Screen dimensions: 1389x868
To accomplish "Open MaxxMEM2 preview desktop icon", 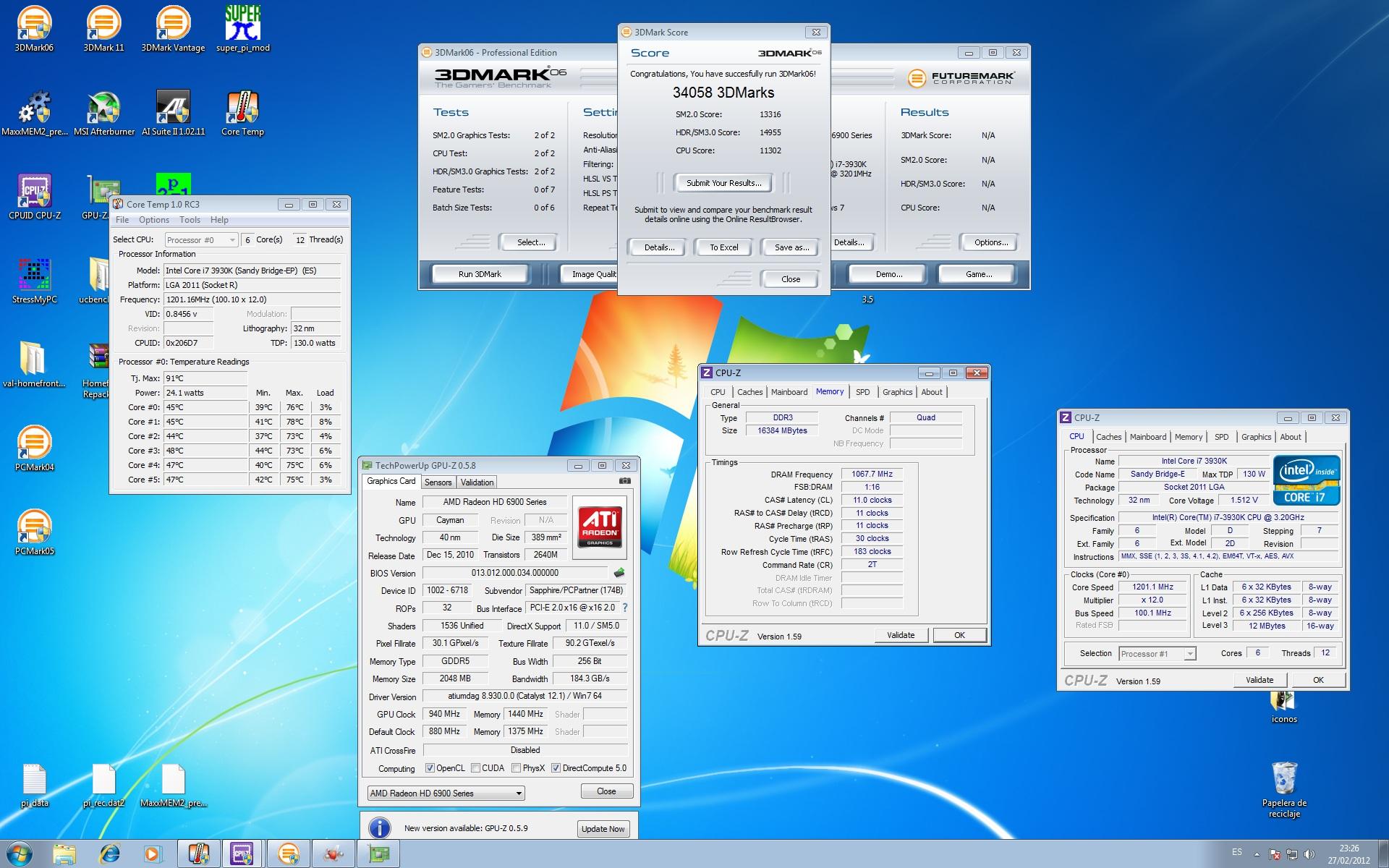I will [x=34, y=113].
